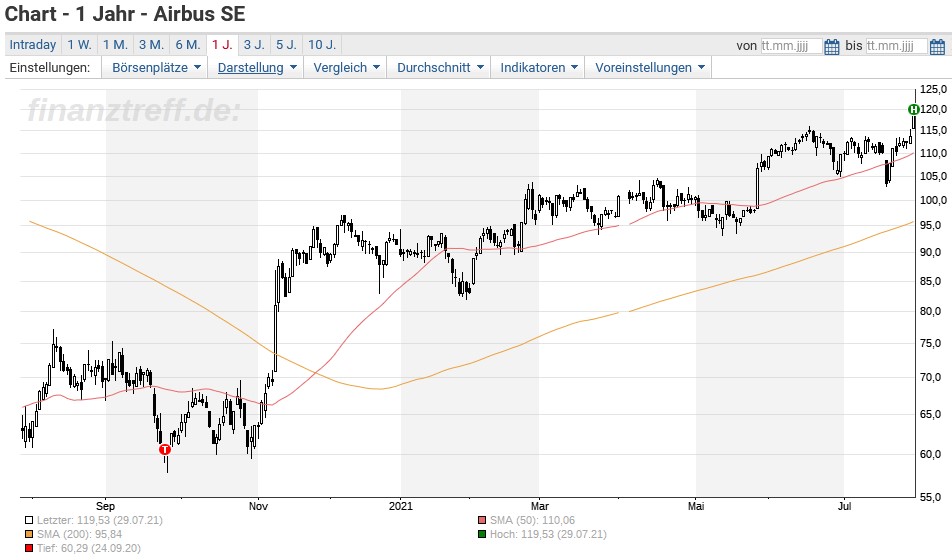Viewport: 952px width, 560px height.
Task: Select the 1 J. time range tab
Action: pyautogui.click(x=222, y=45)
